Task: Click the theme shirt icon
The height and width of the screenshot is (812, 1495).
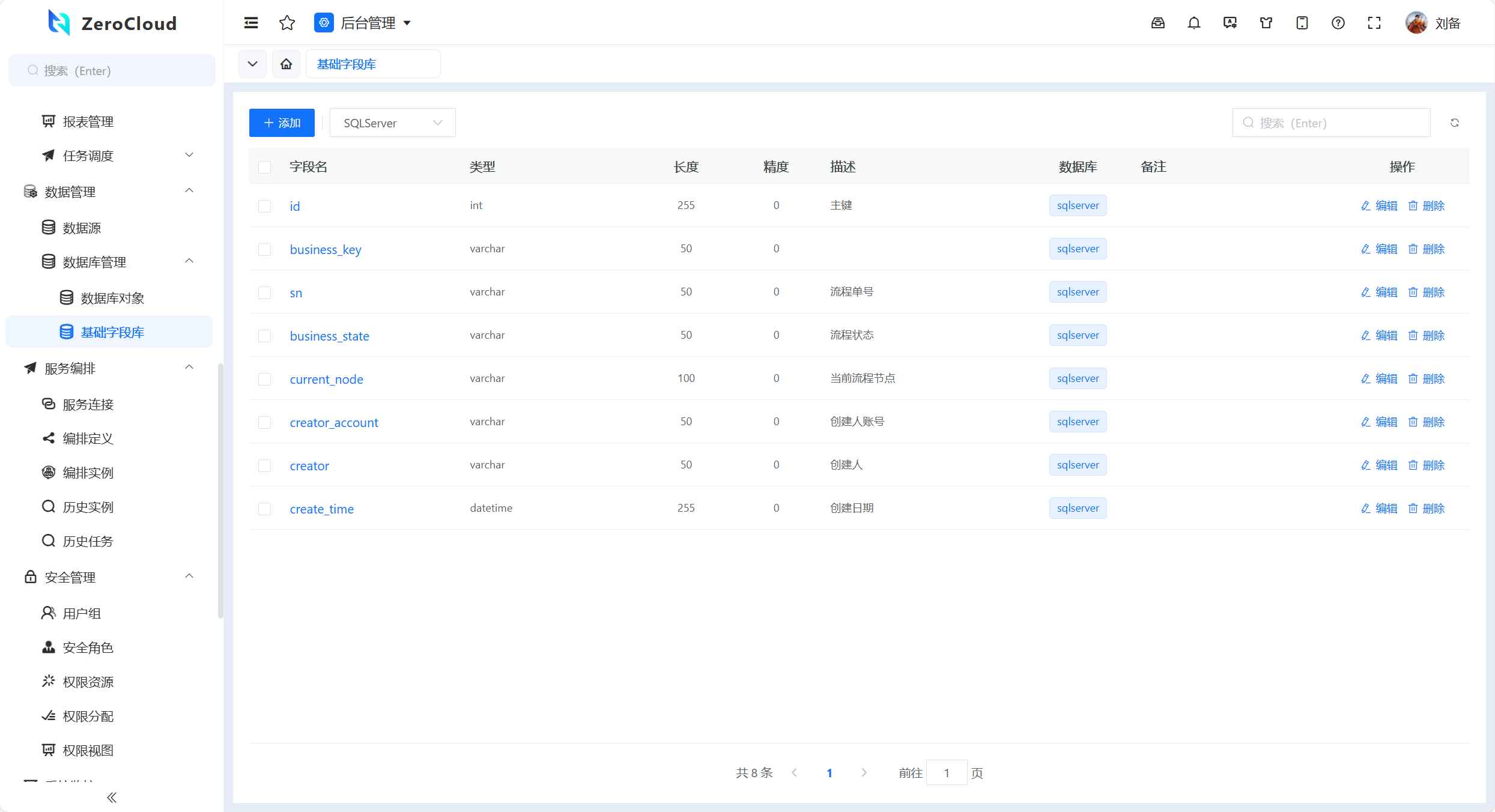Action: click(1266, 23)
